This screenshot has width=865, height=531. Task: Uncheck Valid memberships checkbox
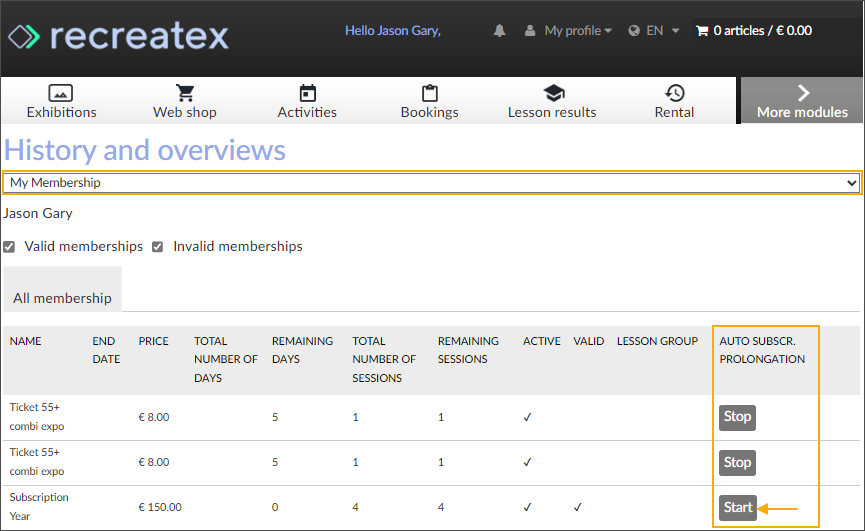coord(9,247)
